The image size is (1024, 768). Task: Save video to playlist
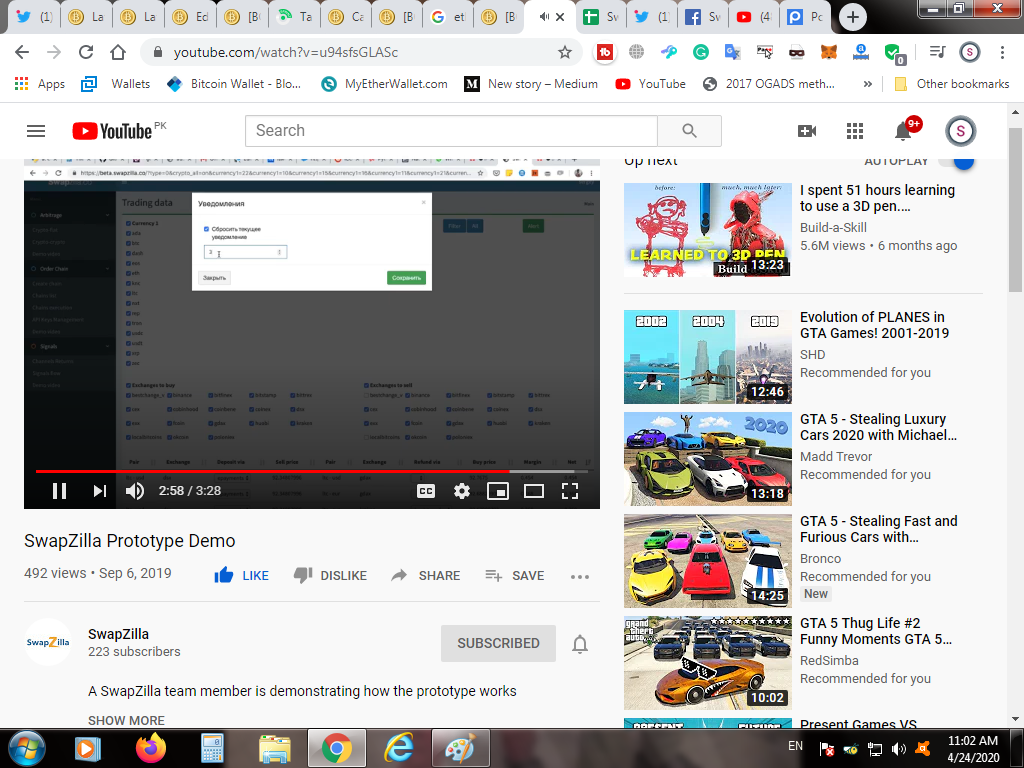point(515,575)
